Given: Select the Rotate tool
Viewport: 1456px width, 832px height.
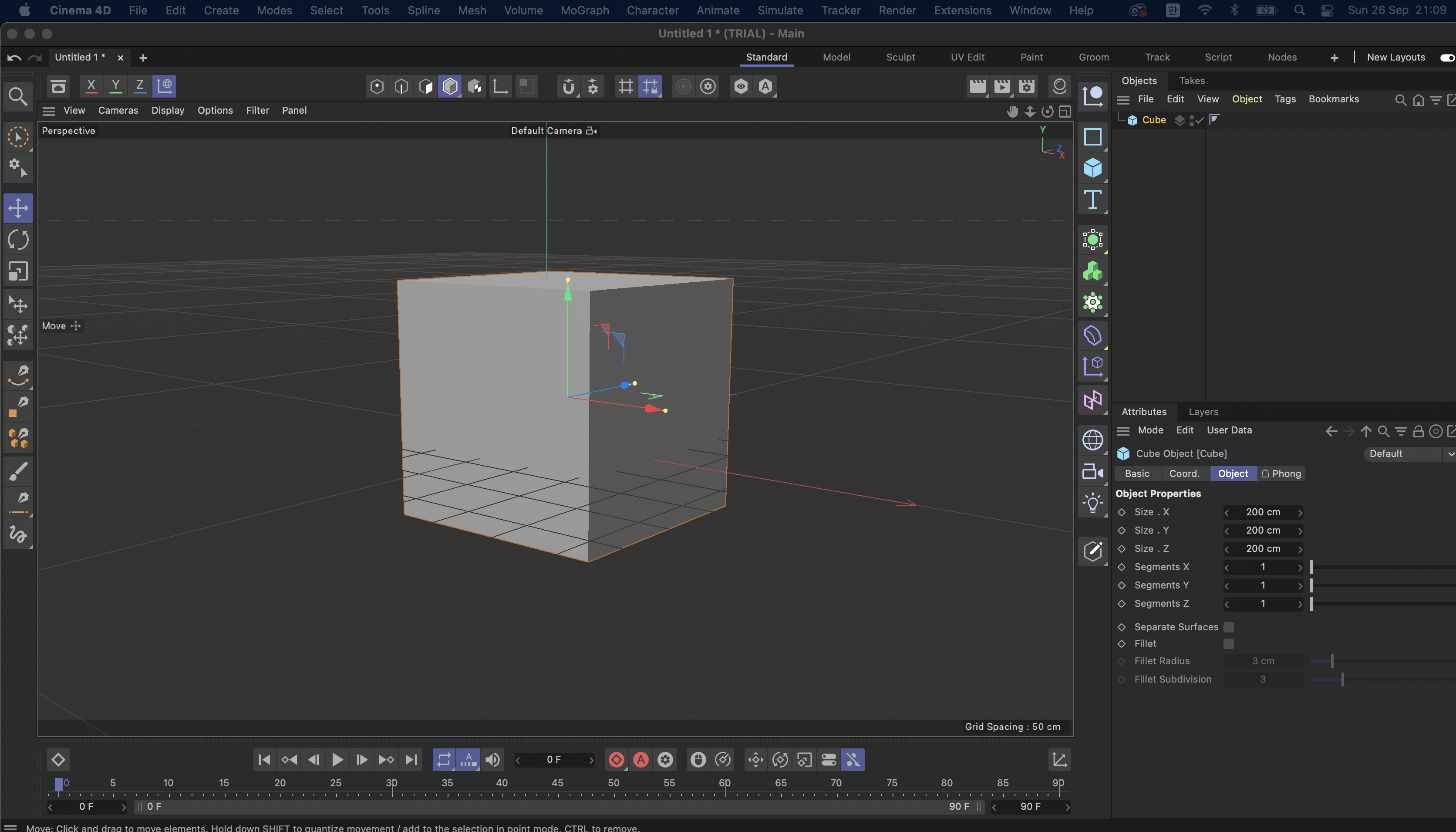Looking at the screenshot, I should [x=18, y=240].
